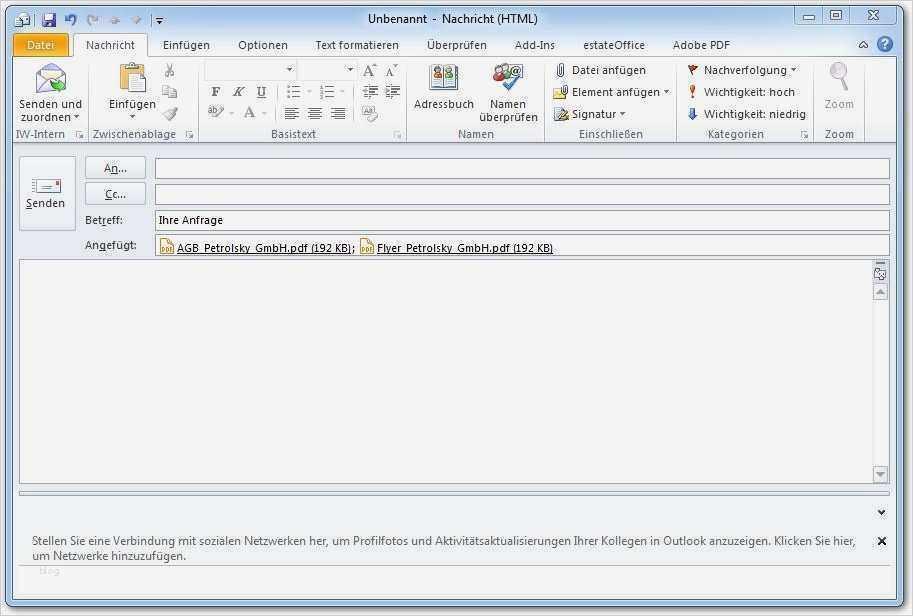The height and width of the screenshot is (616, 913).
Task: Open the Kategorien dialog launcher
Action: (804, 134)
